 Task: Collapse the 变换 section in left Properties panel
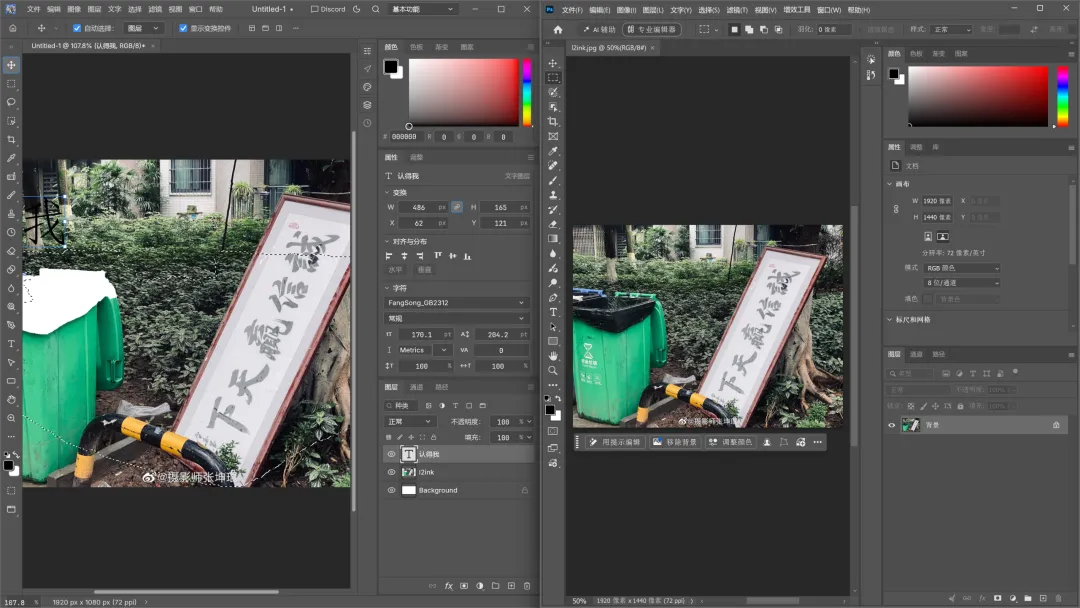pos(387,193)
